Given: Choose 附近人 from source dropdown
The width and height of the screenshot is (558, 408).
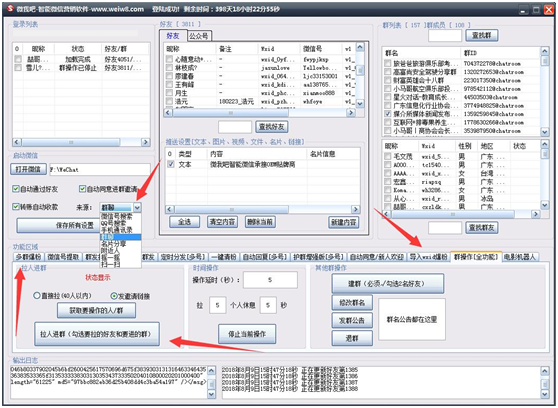Looking at the screenshot, I should [110, 251].
